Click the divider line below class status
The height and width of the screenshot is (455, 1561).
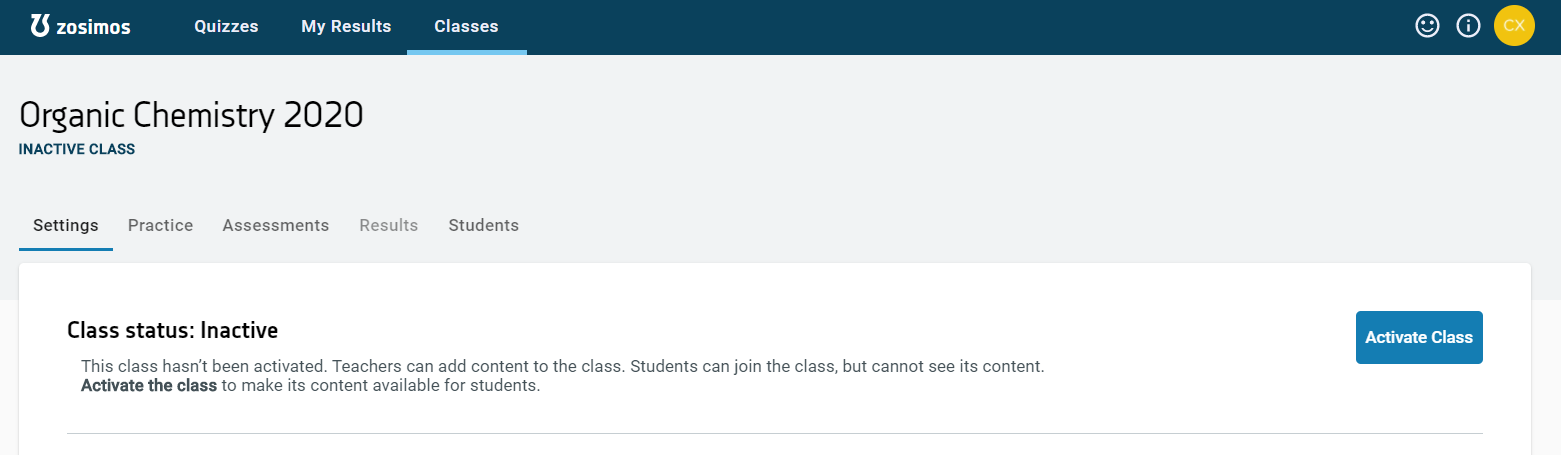774,433
